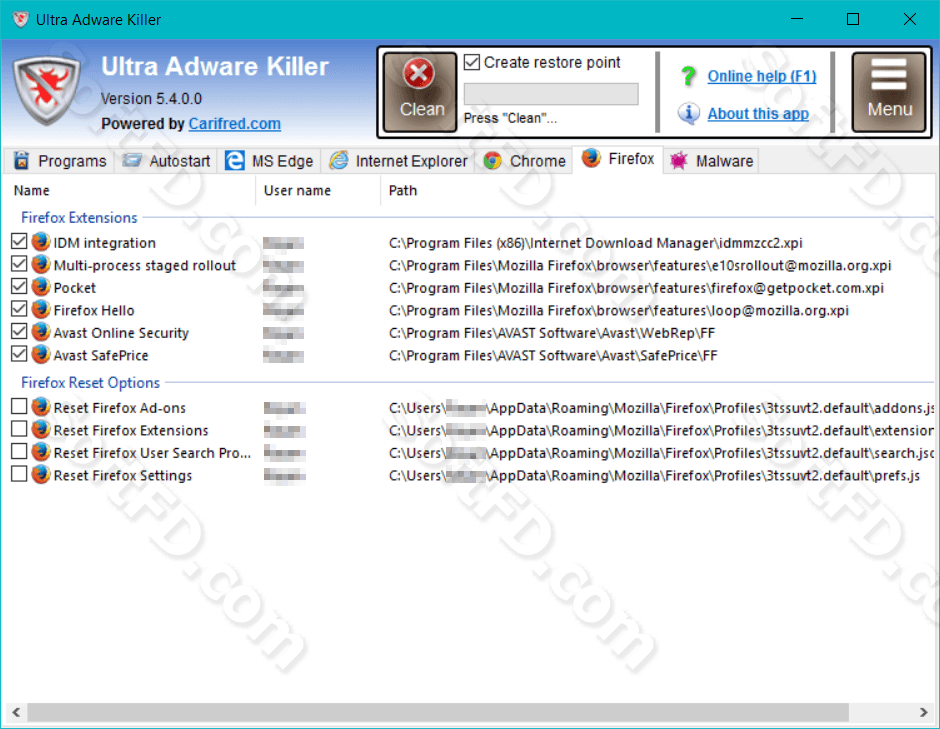Image resolution: width=940 pixels, height=729 pixels.
Task: Click the Firefox icon beside Reset Firefox User Search
Action: coord(41,451)
